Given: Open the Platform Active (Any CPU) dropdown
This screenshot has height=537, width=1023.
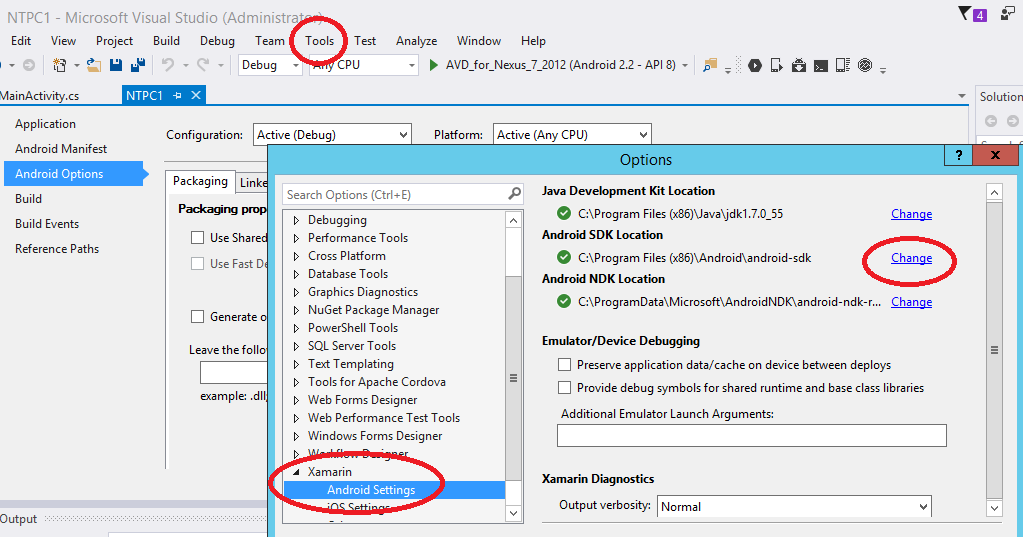Looking at the screenshot, I should click(x=572, y=135).
